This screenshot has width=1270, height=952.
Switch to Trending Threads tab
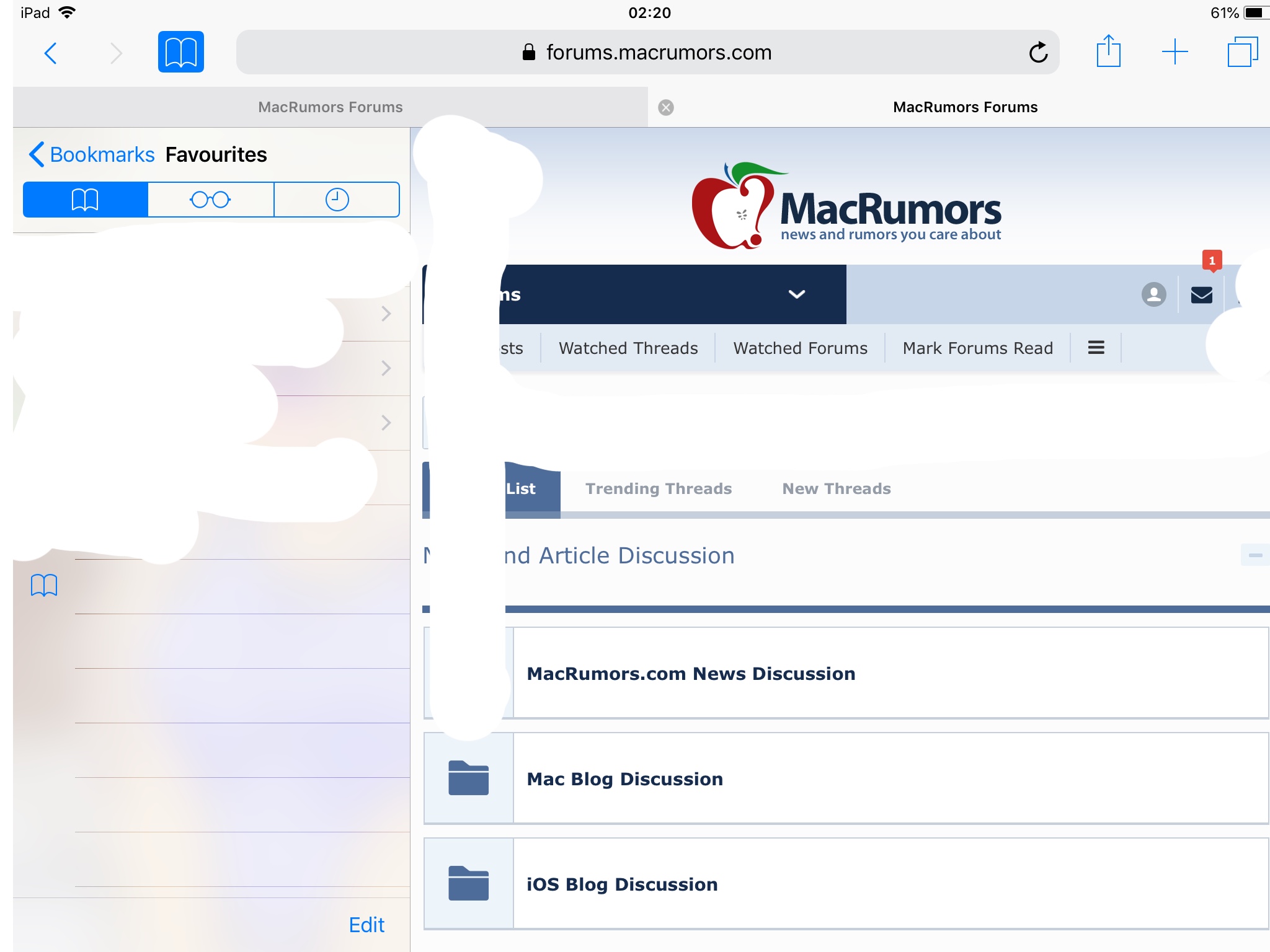coord(659,489)
